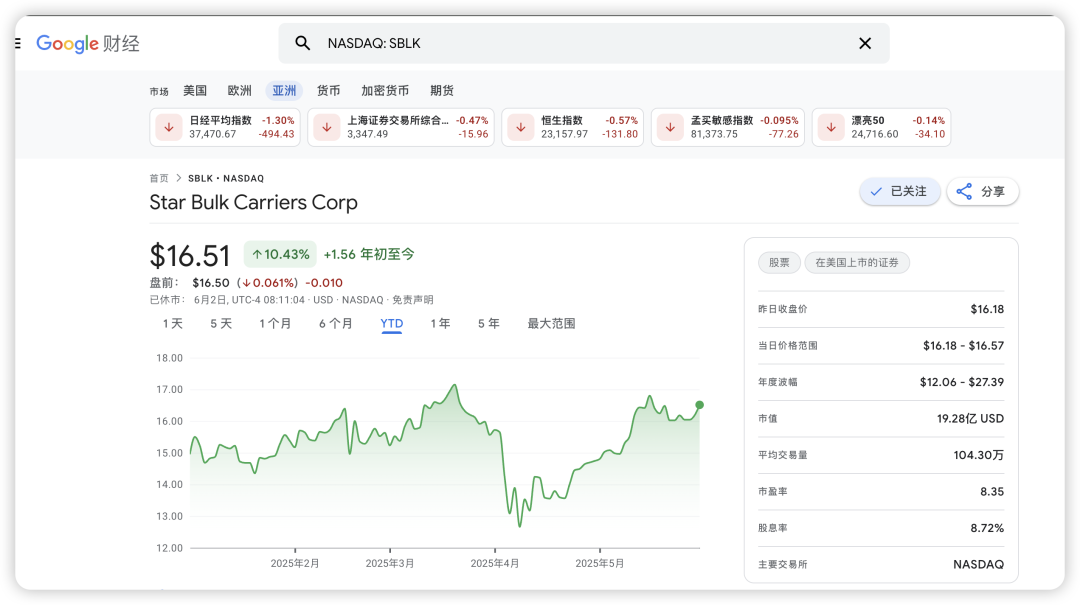Switch chart range to 1 个月
This screenshot has height=605, width=1080.
(275, 324)
